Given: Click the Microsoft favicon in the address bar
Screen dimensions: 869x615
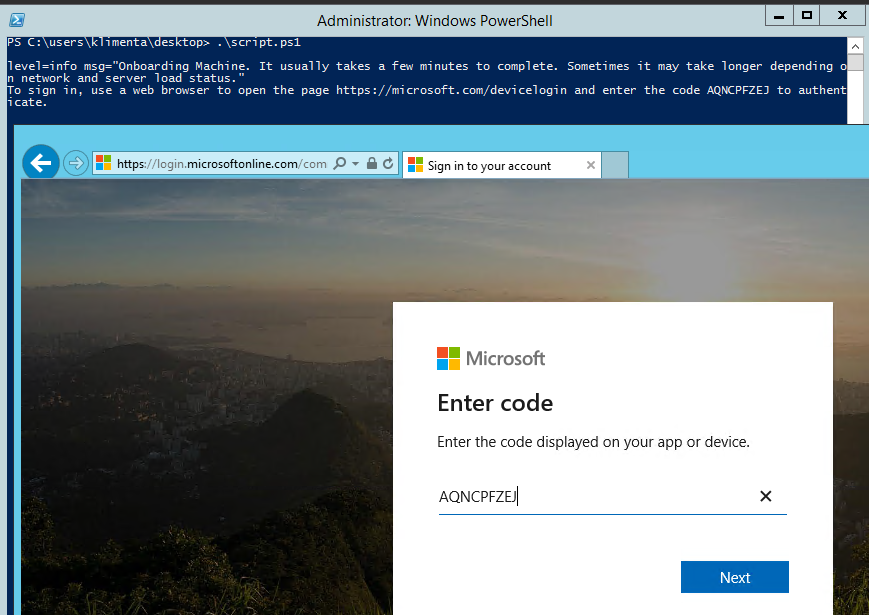Looking at the screenshot, I should (x=104, y=163).
